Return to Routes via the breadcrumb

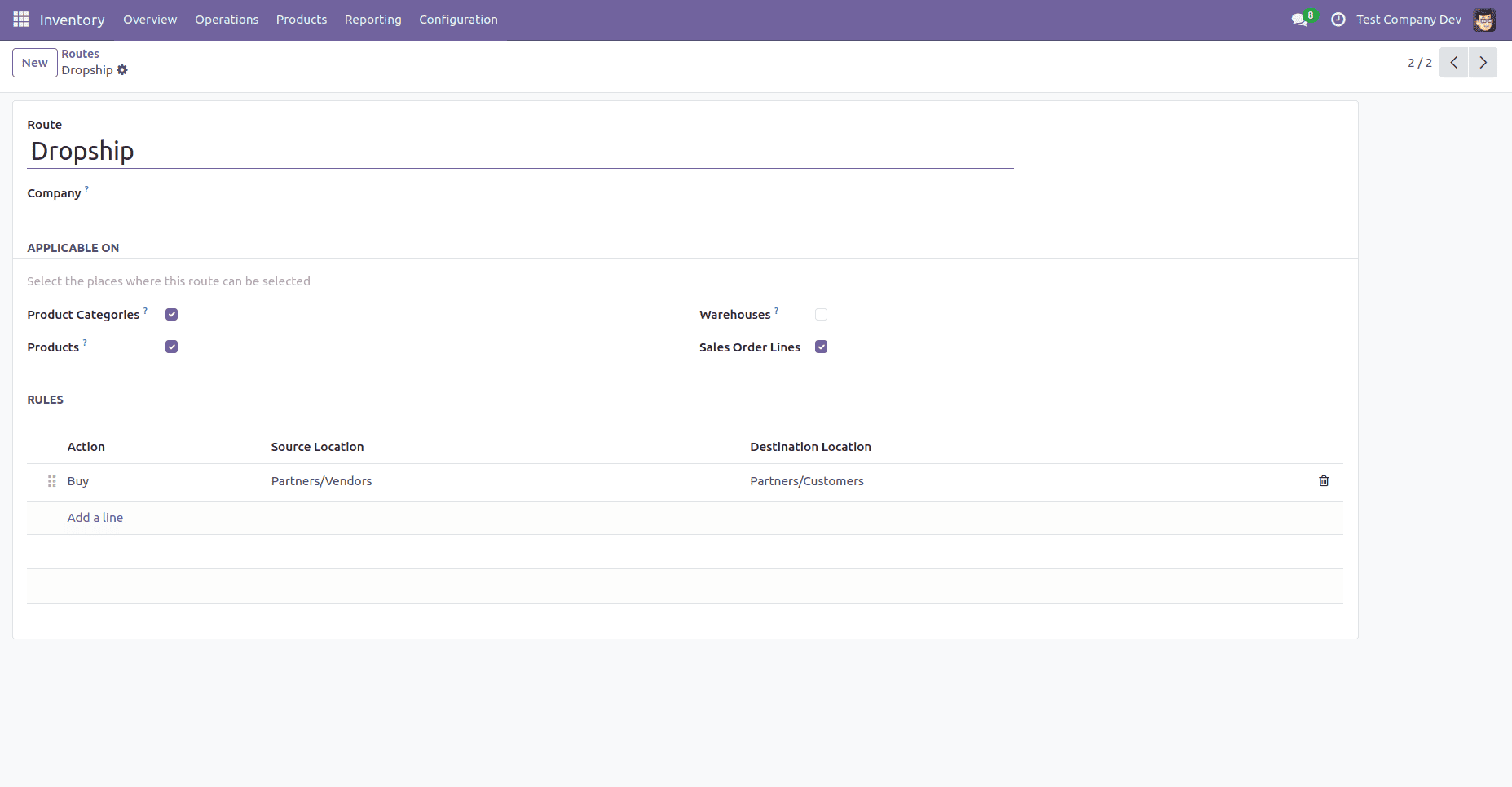pyautogui.click(x=80, y=53)
